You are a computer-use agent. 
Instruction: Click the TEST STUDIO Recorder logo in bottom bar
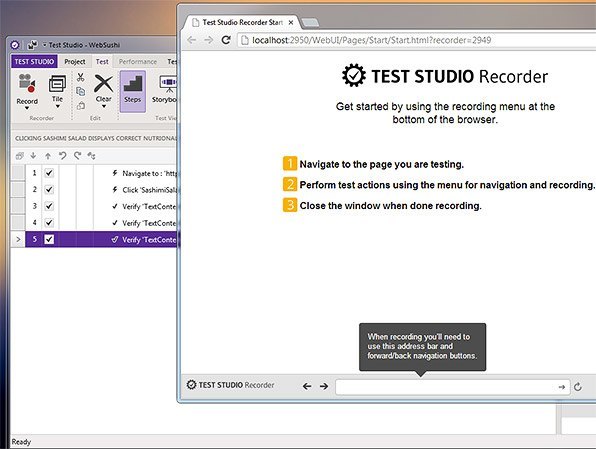click(x=230, y=385)
